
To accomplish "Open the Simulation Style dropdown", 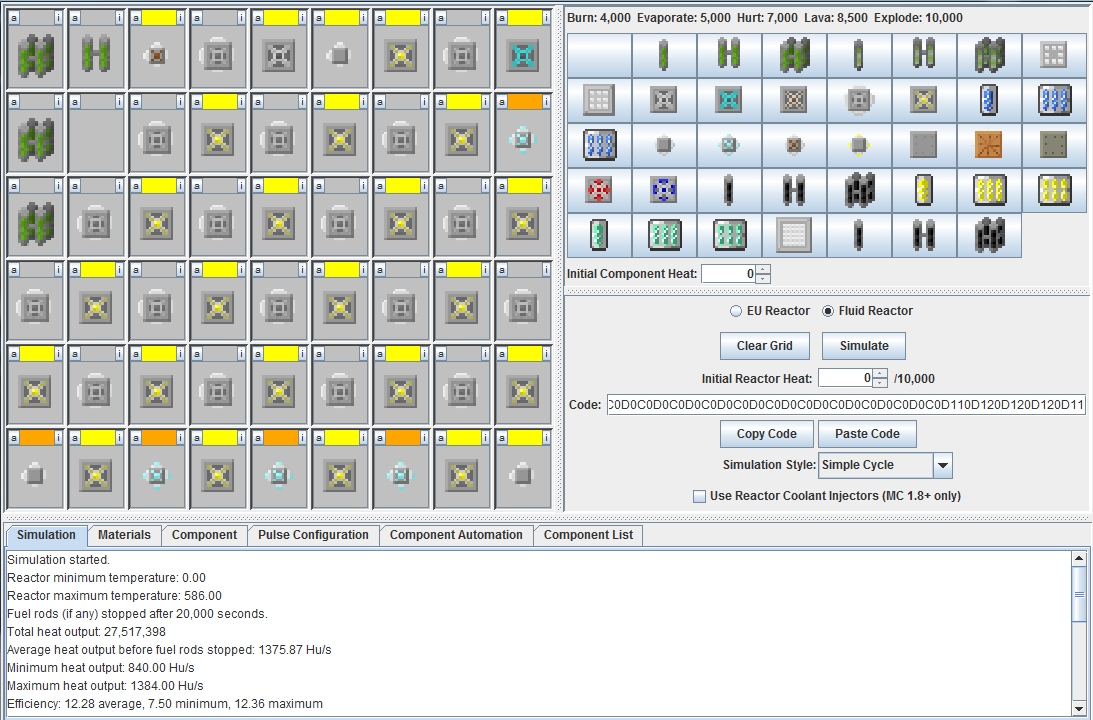I will (x=942, y=465).
